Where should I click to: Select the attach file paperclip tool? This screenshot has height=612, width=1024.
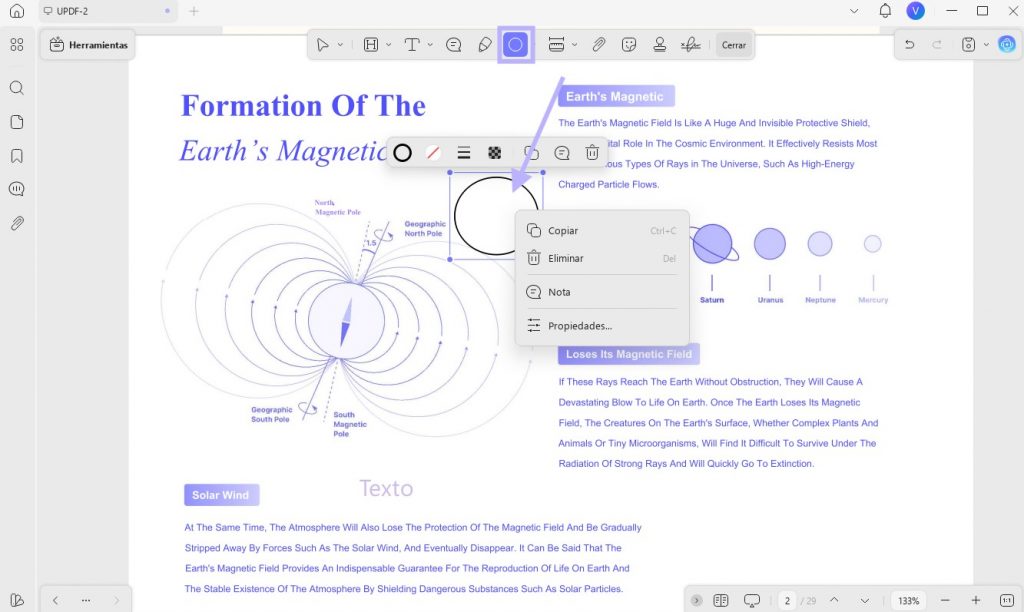point(598,44)
